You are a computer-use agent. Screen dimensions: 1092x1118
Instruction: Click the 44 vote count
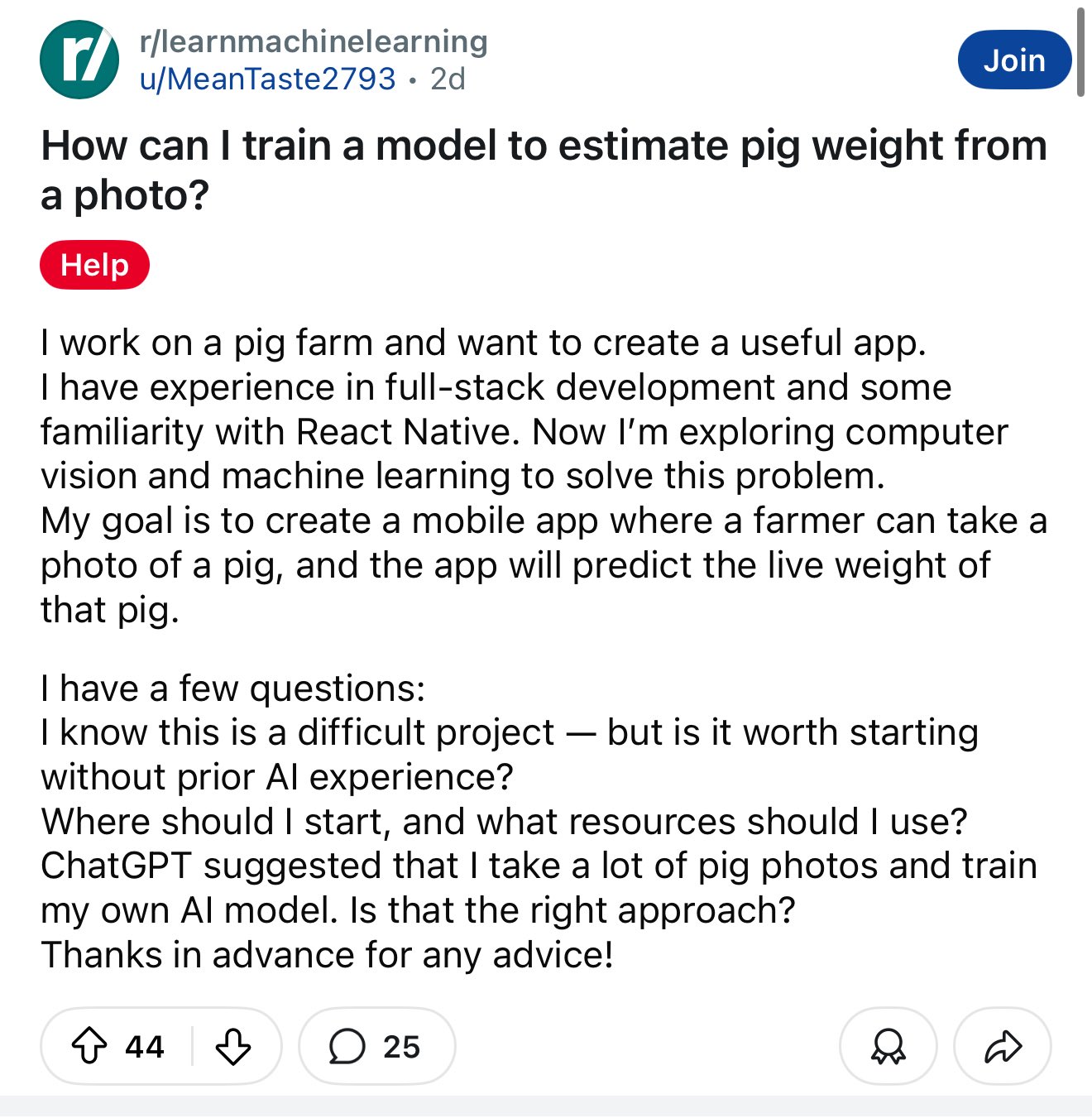[145, 1046]
